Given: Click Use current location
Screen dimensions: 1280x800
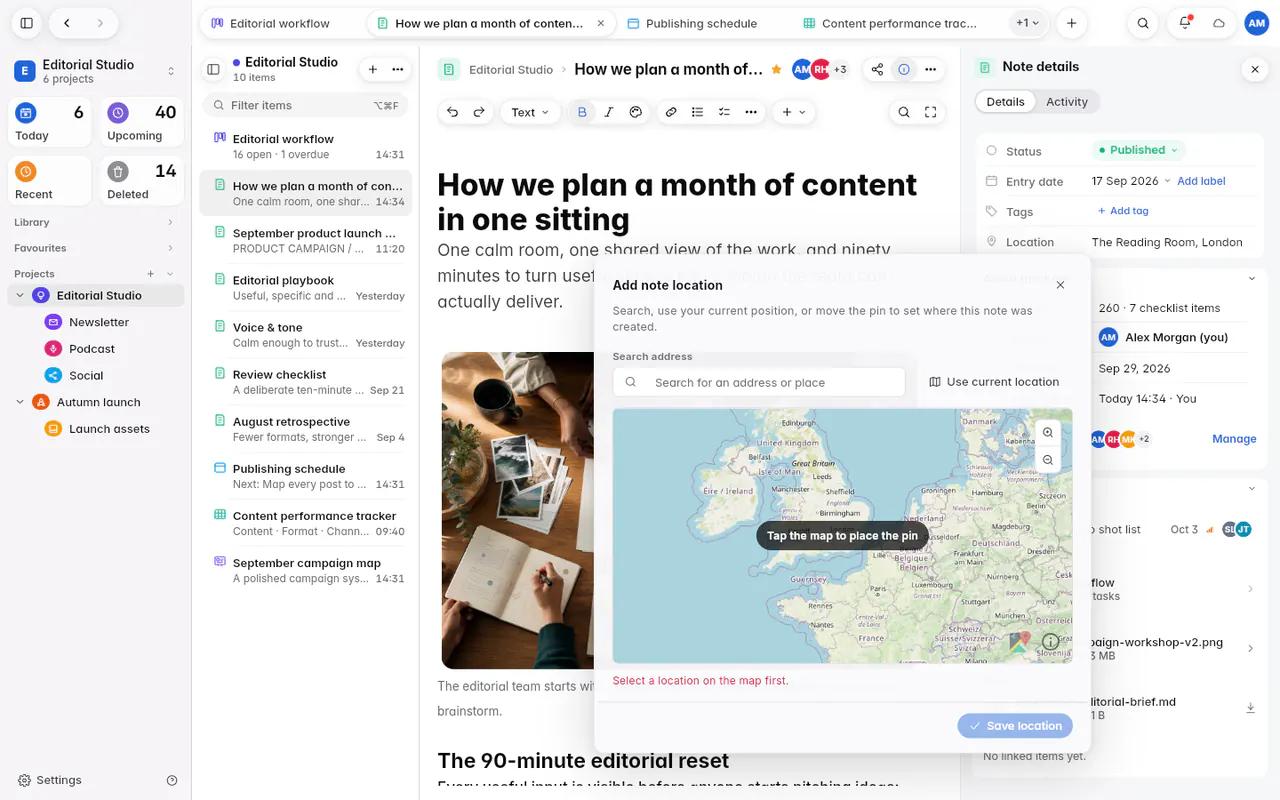Looking at the screenshot, I should click(994, 382).
